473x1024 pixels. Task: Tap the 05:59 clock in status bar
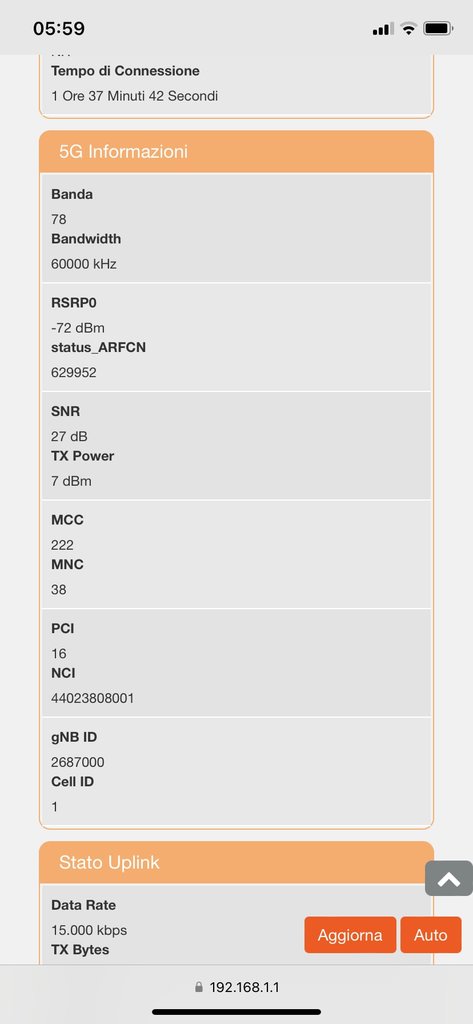(x=59, y=29)
